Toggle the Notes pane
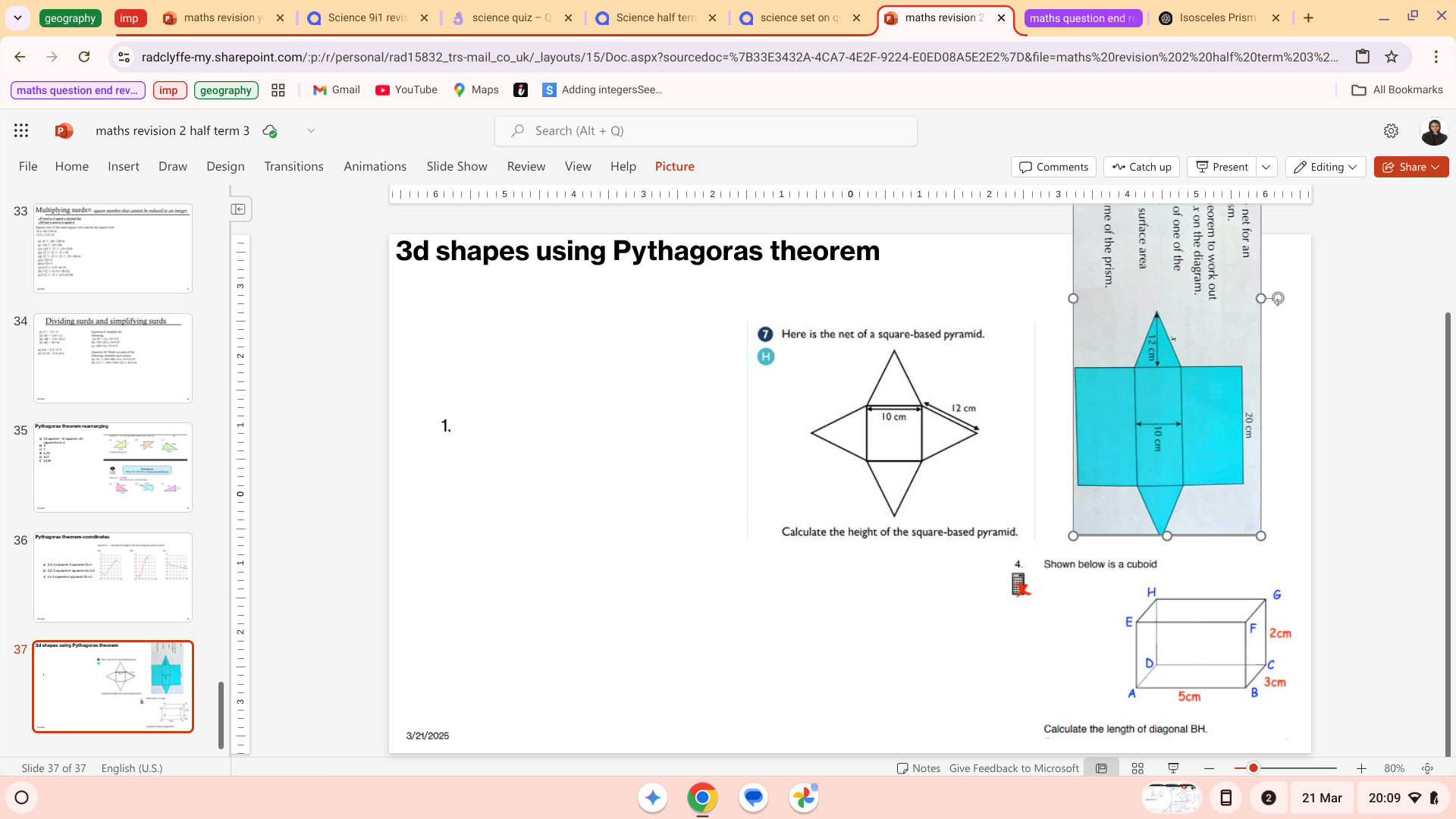The width and height of the screenshot is (1456, 819). (x=919, y=767)
